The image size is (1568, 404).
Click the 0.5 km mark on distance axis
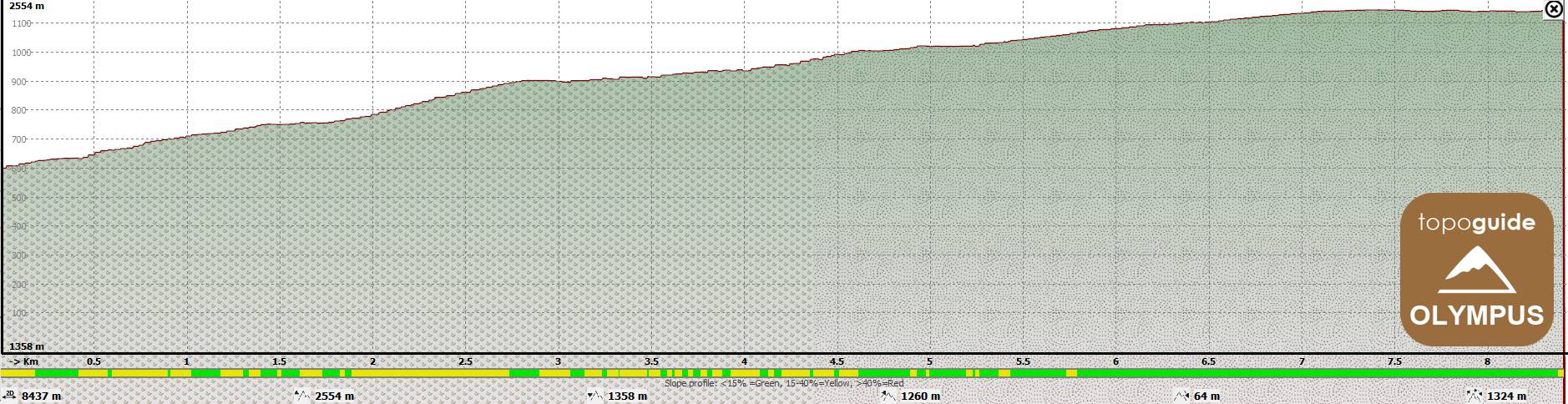click(94, 361)
